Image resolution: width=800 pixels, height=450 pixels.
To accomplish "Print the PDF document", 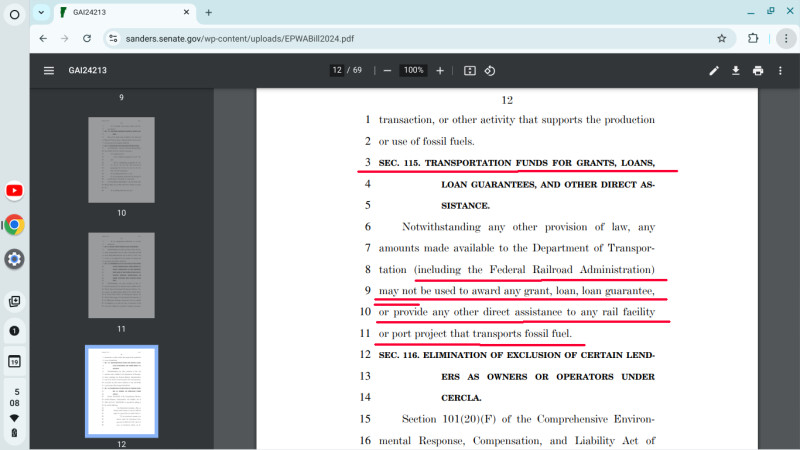I will (x=758, y=71).
